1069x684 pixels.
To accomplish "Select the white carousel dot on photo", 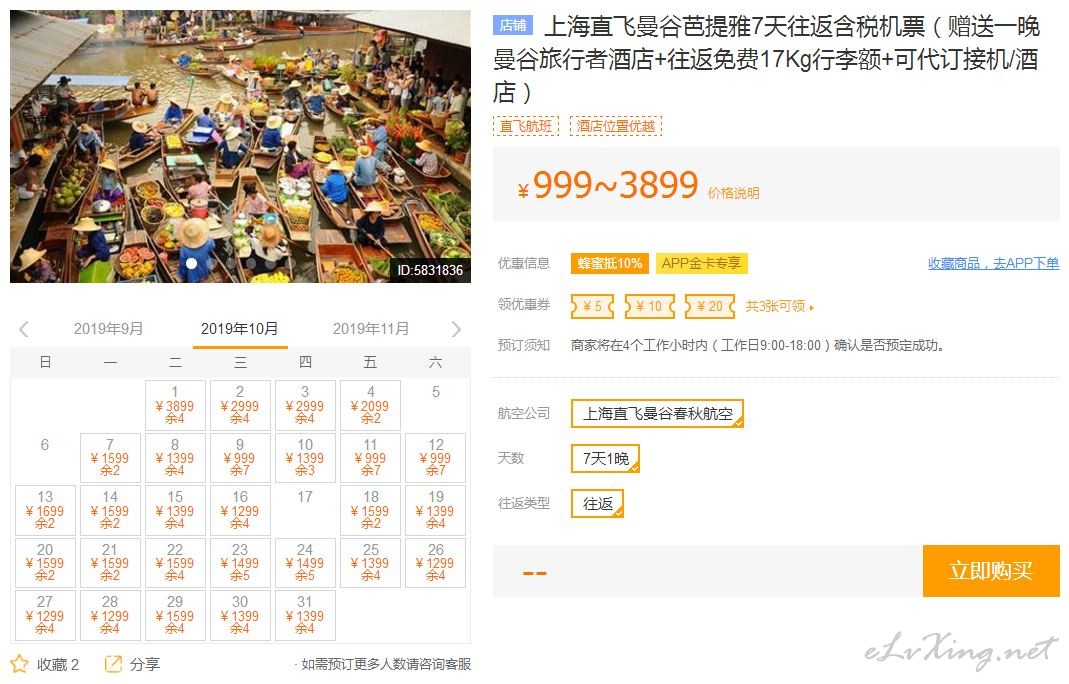I will 192,263.
